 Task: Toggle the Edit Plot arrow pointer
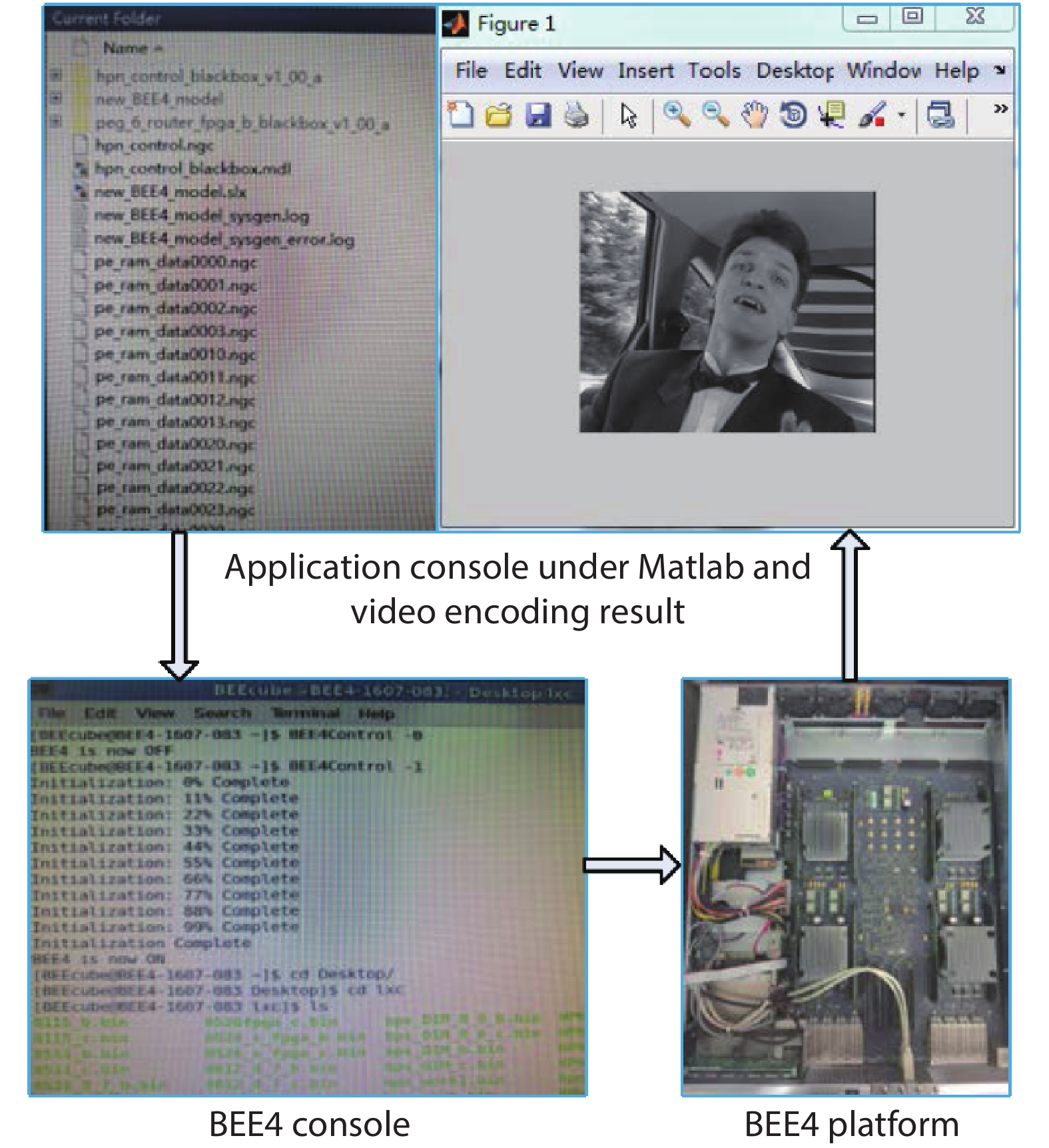(x=628, y=115)
